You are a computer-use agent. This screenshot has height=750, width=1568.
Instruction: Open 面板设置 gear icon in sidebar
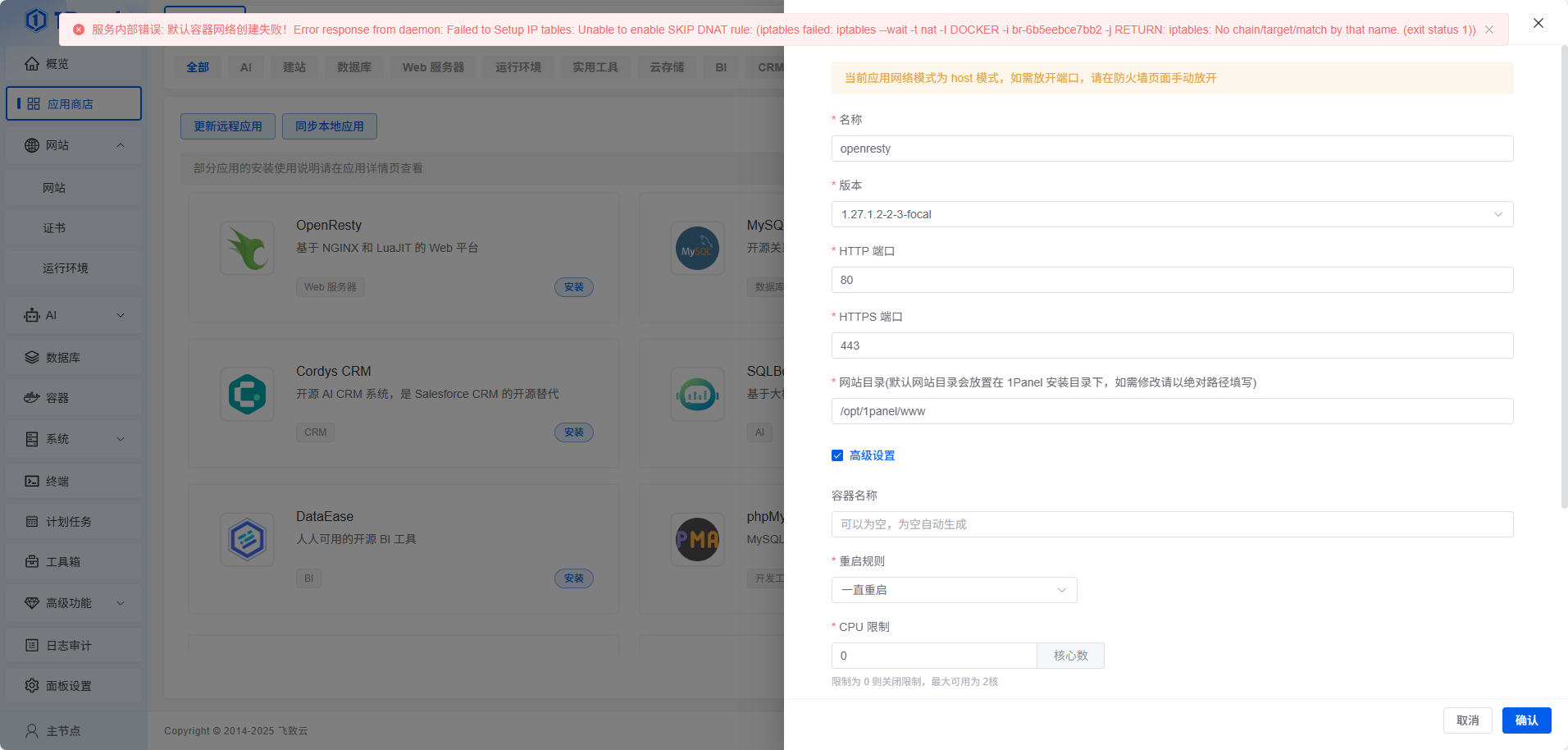[32, 686]
